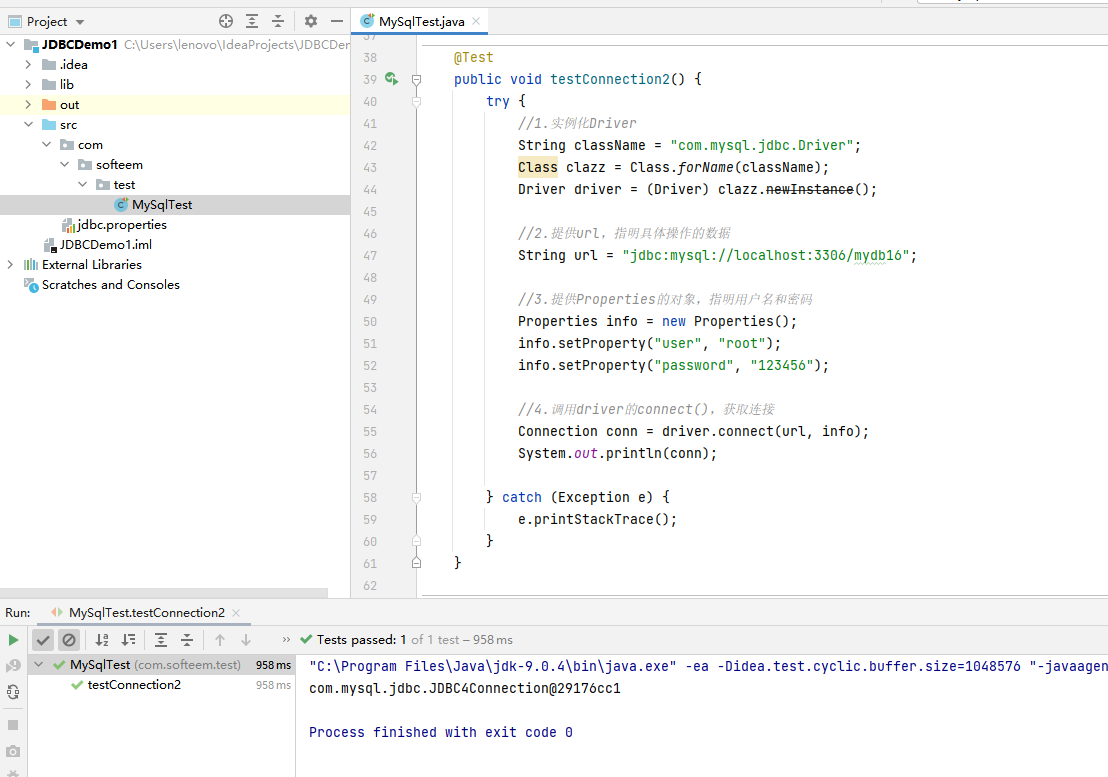
Task: Click the Project panel horizontal scrollbar
Action: (x=164, y=593)
